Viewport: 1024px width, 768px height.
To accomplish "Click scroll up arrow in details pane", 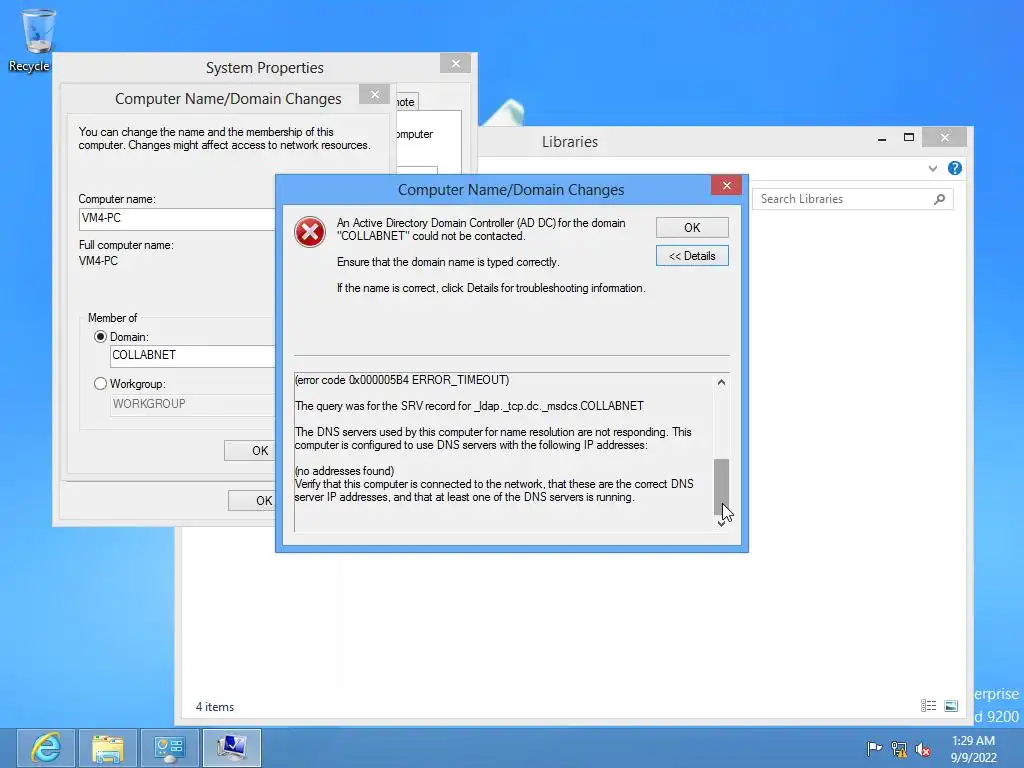I will pos(721,382).
